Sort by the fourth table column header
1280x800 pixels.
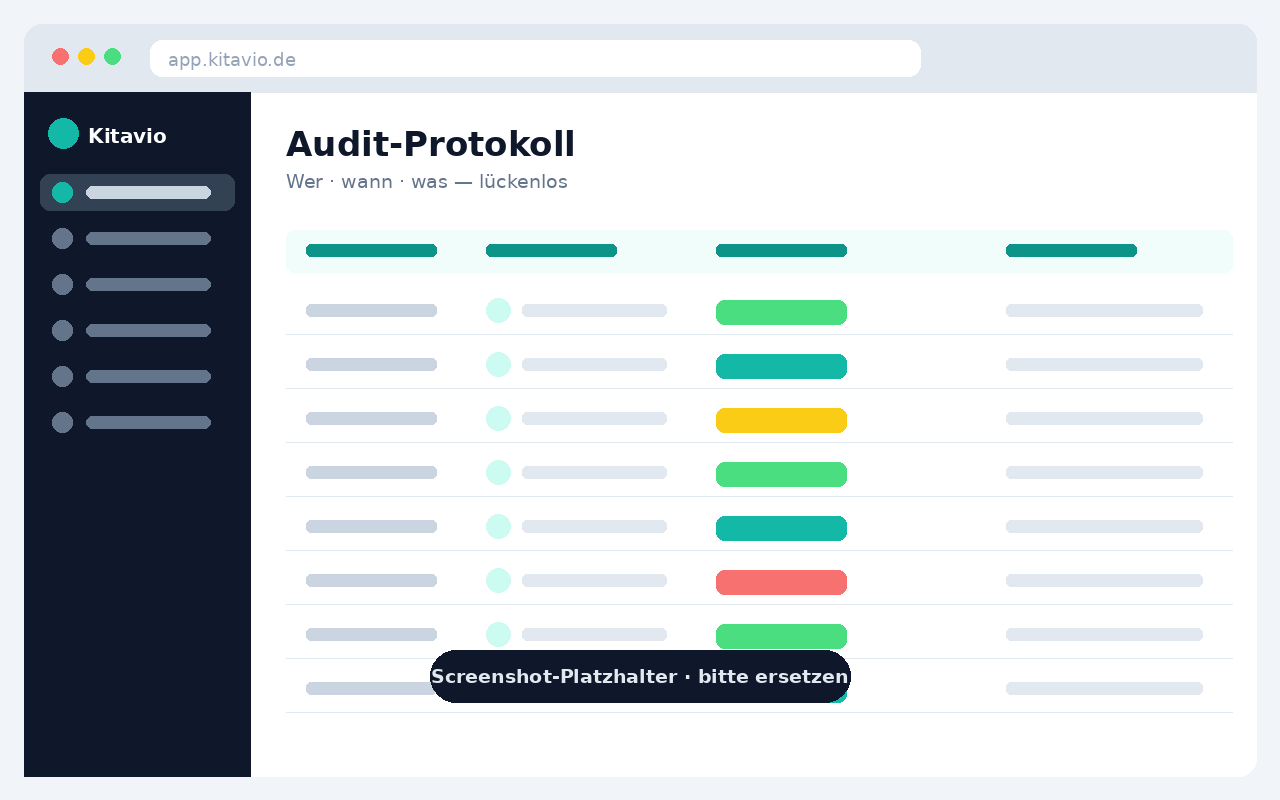click(x=1071, y=251)
